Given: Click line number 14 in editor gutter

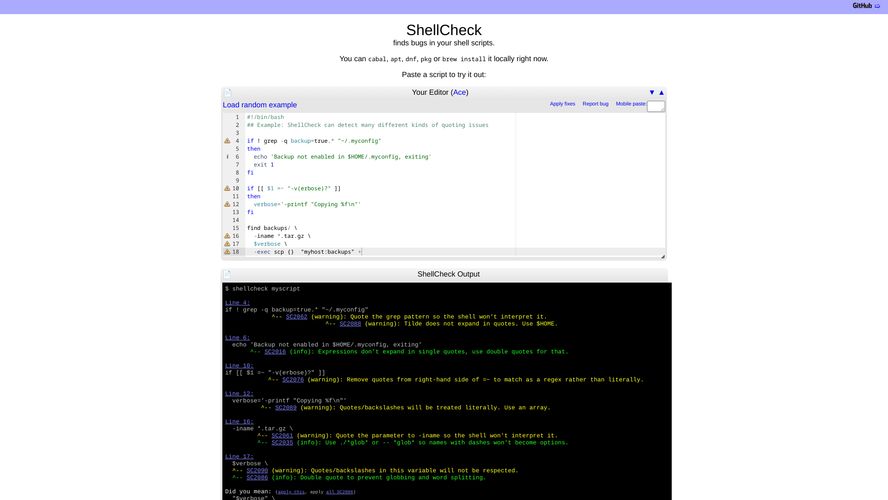Looking at the screenshot, I should (236, 220).
